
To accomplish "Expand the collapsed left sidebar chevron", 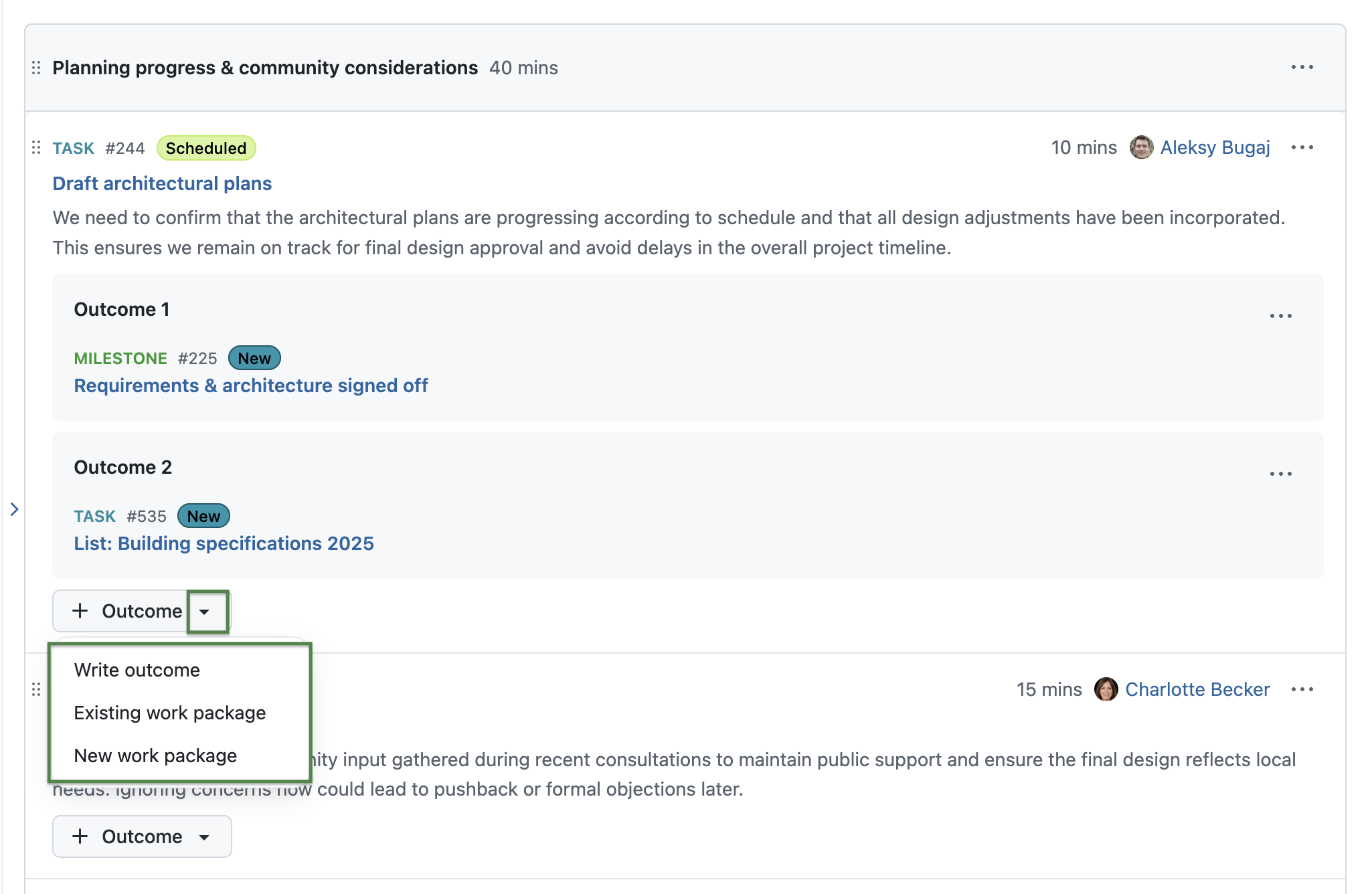I will tap(14, 509).
